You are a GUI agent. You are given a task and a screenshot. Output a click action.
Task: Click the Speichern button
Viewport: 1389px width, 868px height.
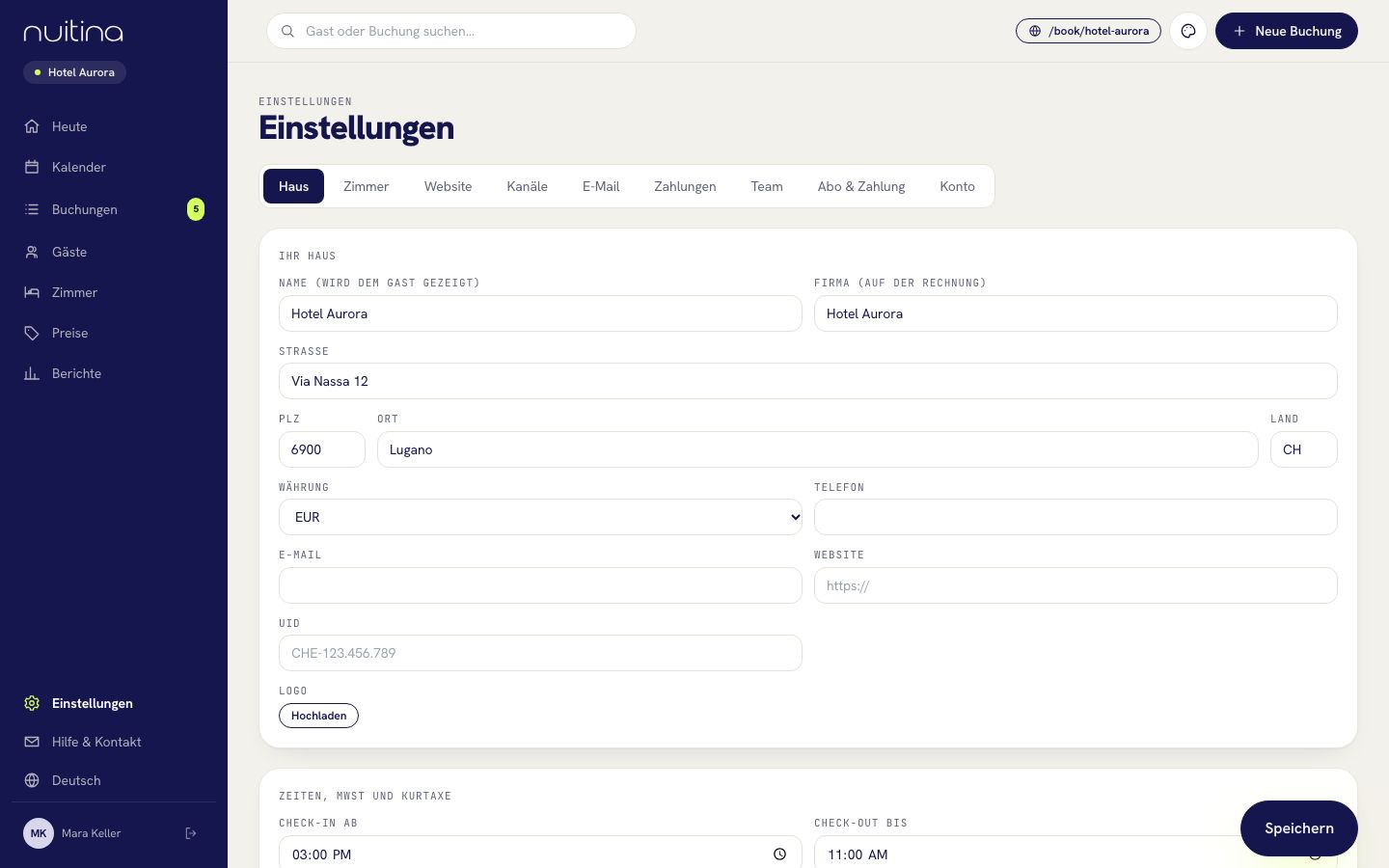(x=1299, y=828)
